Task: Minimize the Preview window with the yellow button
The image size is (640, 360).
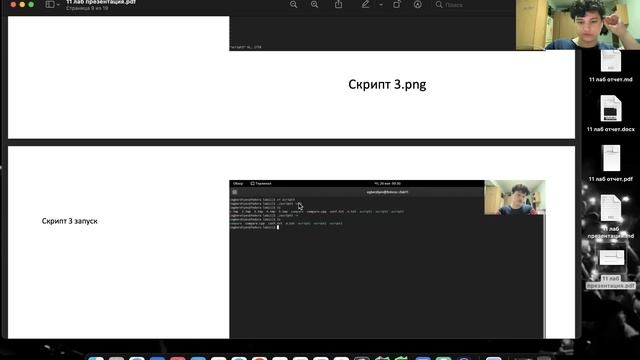Action: (22, 4)
